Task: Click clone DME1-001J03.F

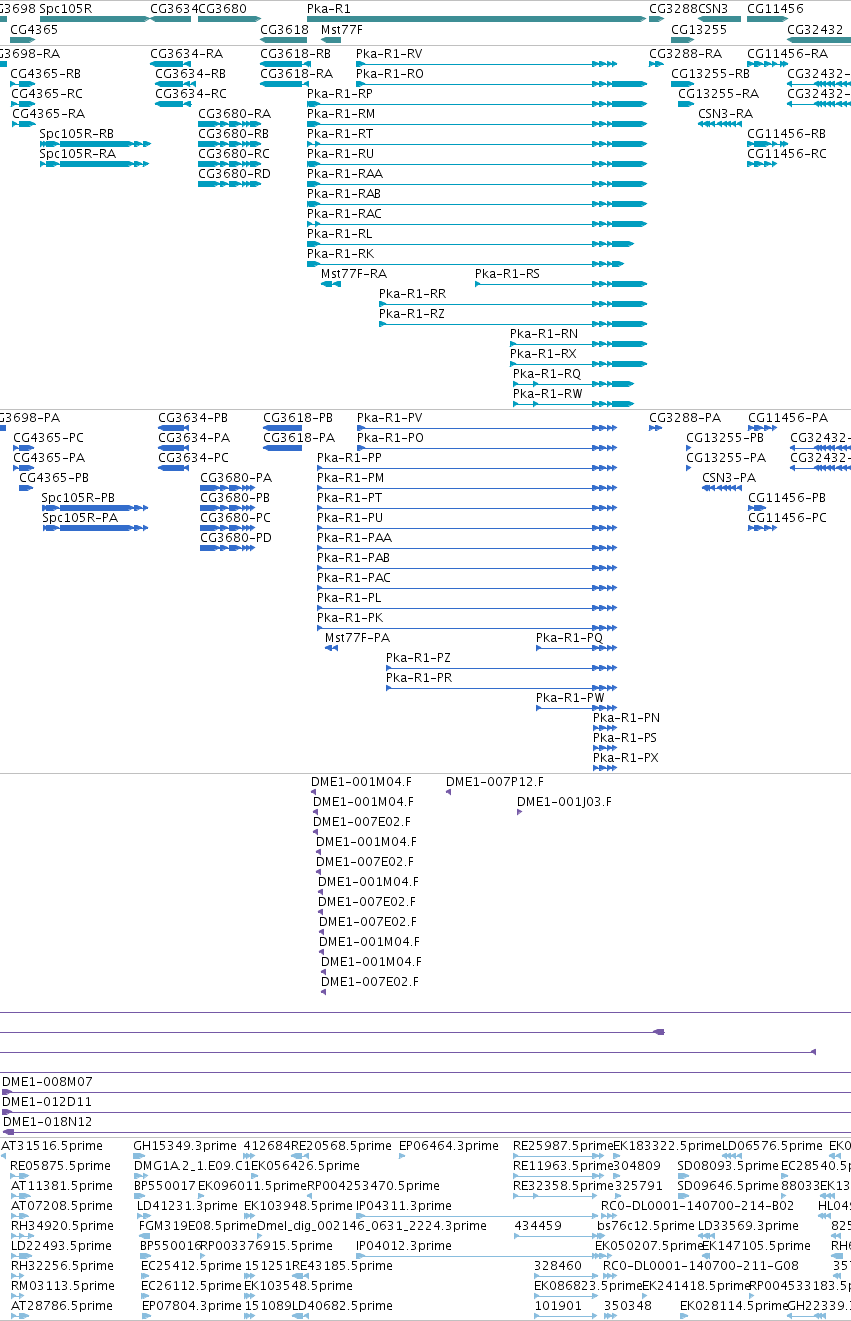Action: point(564,801)
